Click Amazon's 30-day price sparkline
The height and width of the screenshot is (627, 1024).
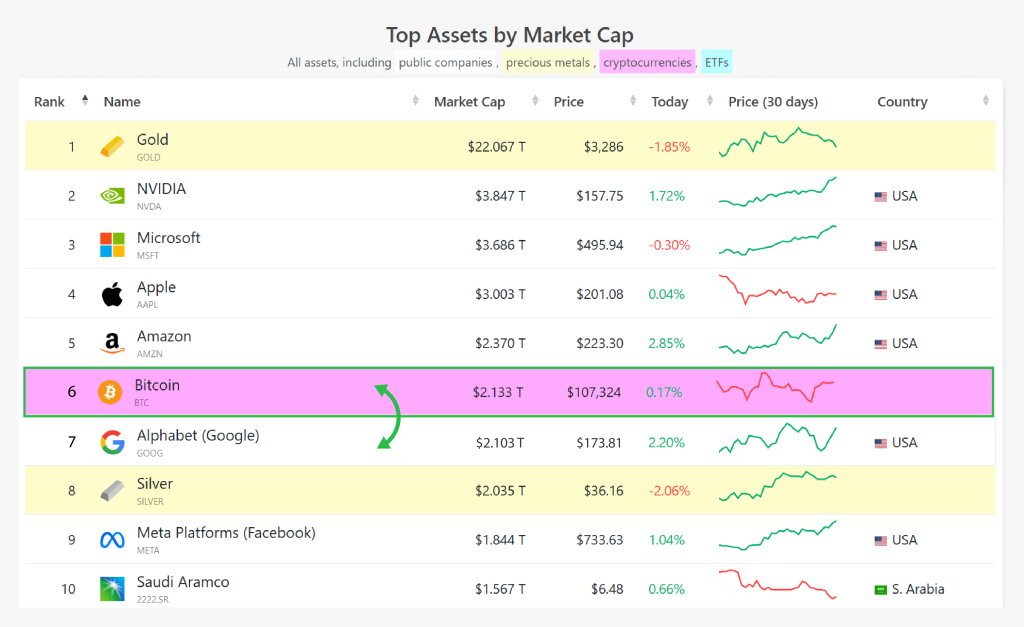pyautogui.click(x=777, y=339)
